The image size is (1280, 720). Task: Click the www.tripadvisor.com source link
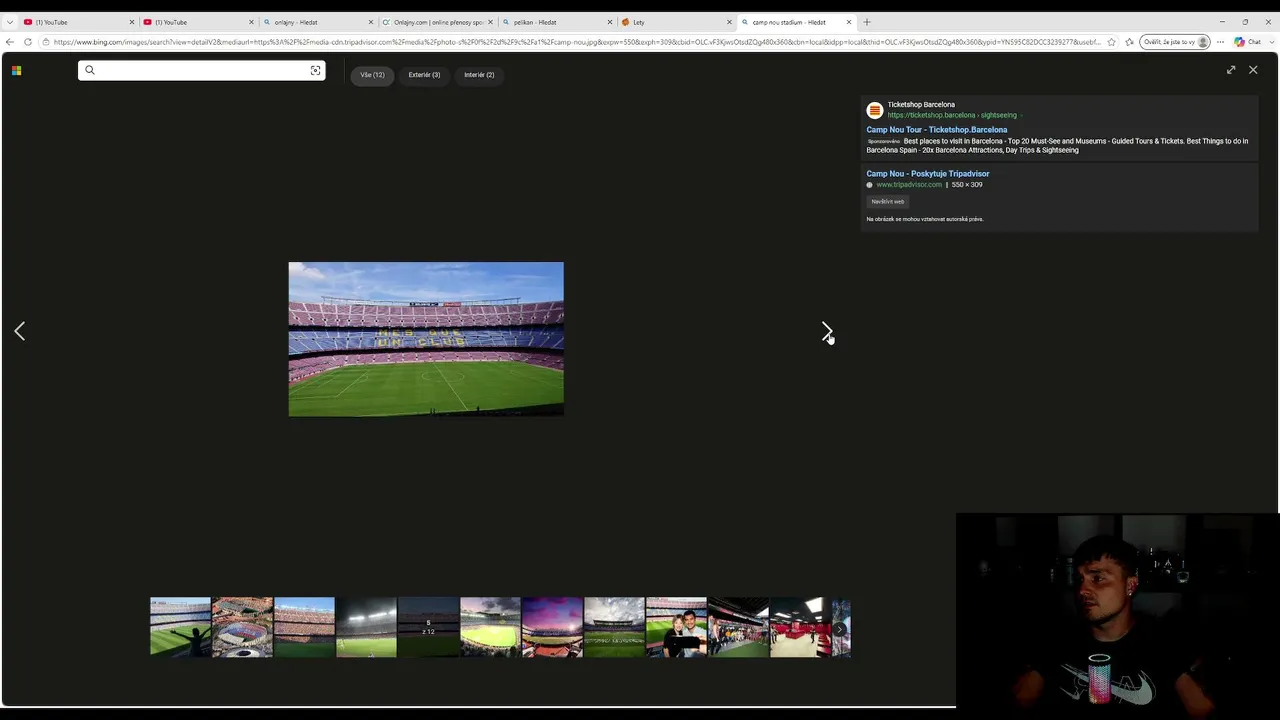point(909,185)
